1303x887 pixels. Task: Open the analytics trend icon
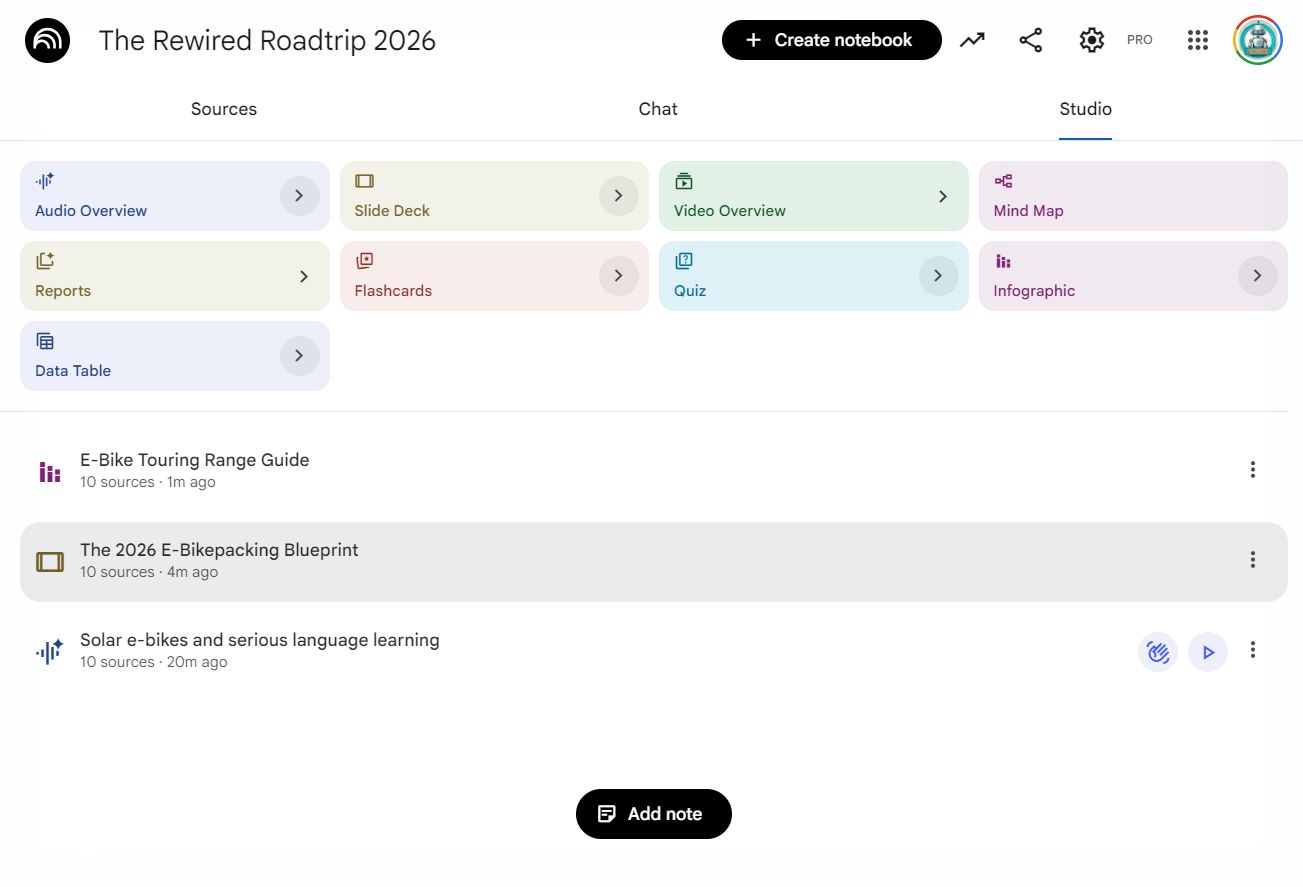coord(972,40)
